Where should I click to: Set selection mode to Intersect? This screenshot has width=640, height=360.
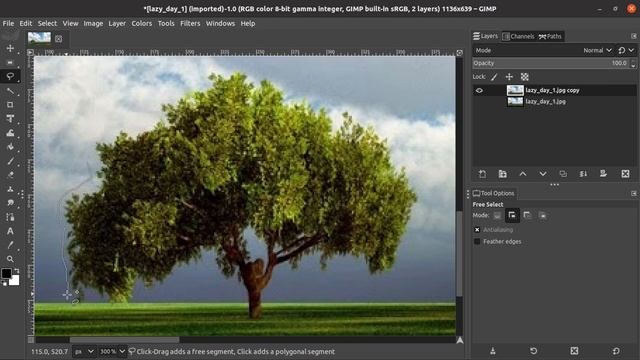click(x=542, y=216)
